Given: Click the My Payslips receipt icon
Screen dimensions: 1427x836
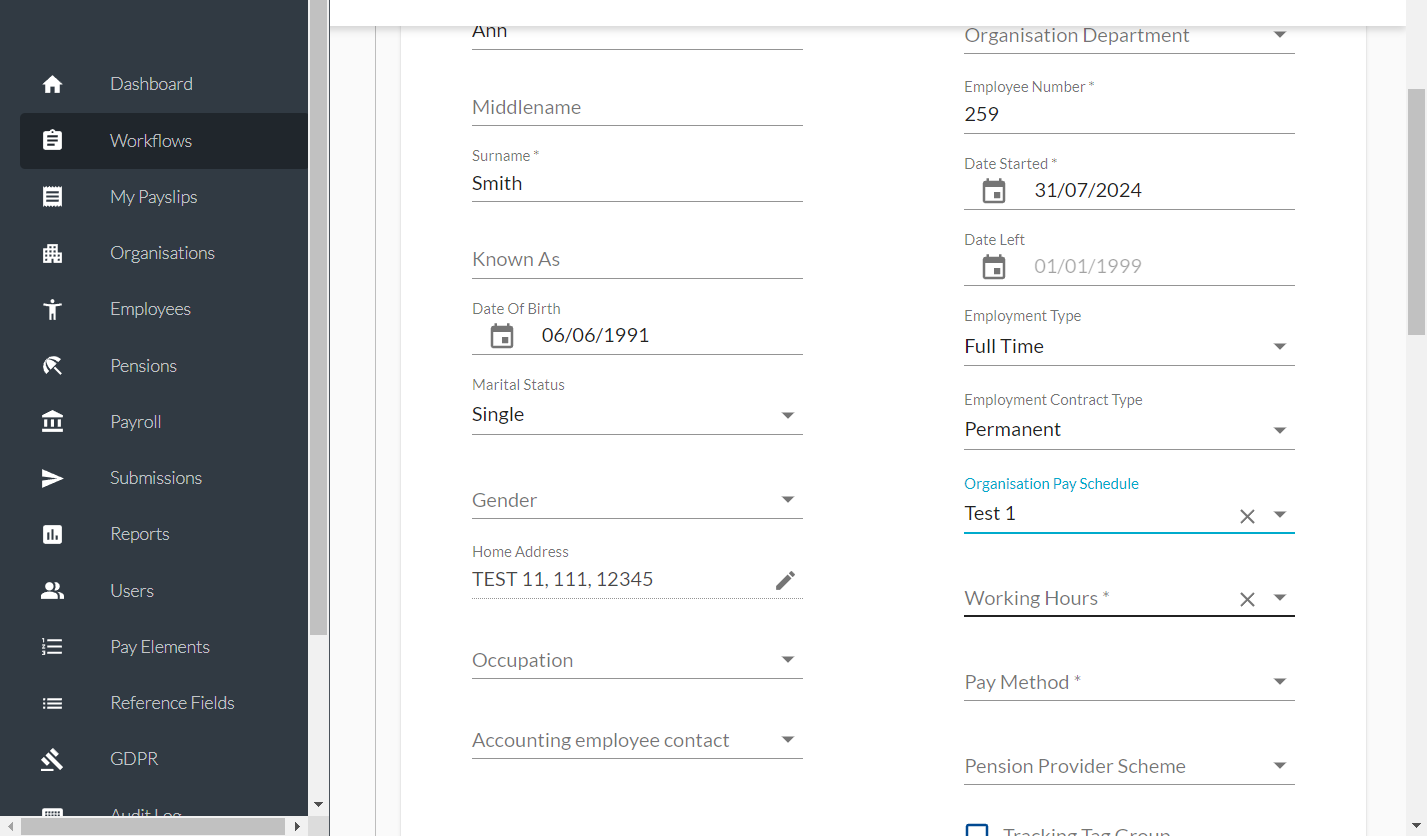Looking at the screenshot, I should pyautogui.click(x=53, y=197).
